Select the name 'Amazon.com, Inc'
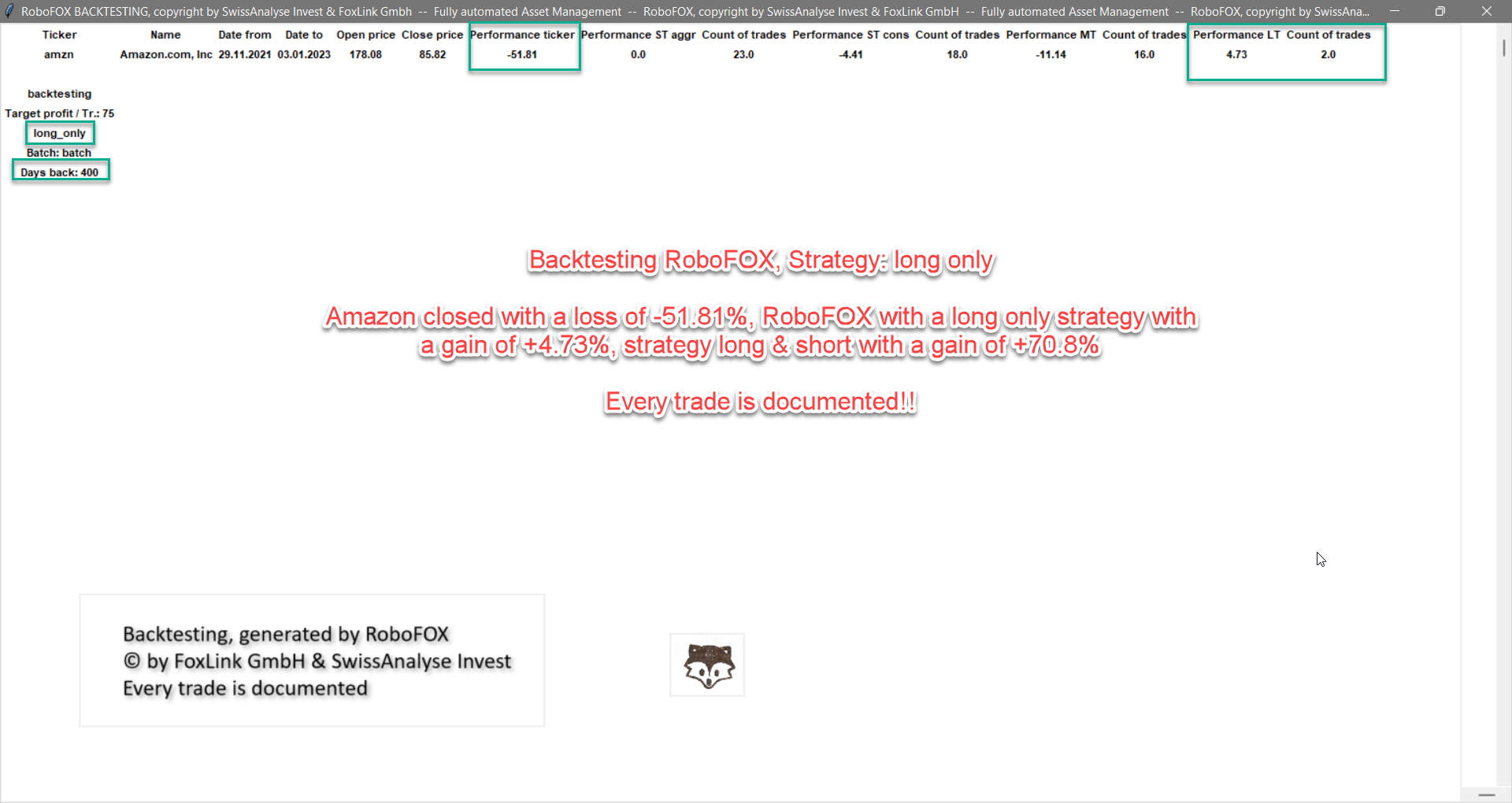1512x803 pixels. (x=166, y=54)
